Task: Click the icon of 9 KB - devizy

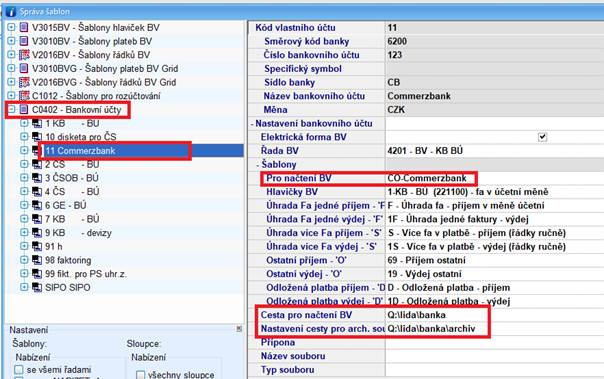Action: [37, 233]
